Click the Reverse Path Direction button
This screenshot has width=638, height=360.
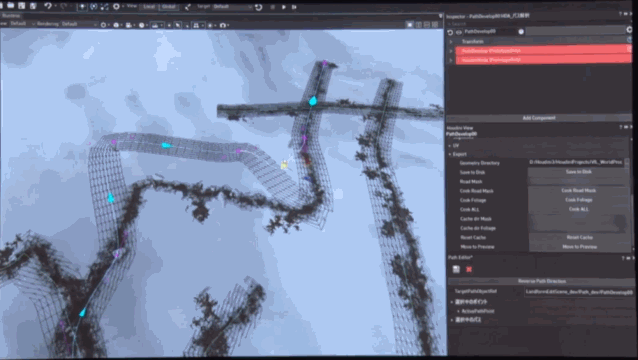541,281
